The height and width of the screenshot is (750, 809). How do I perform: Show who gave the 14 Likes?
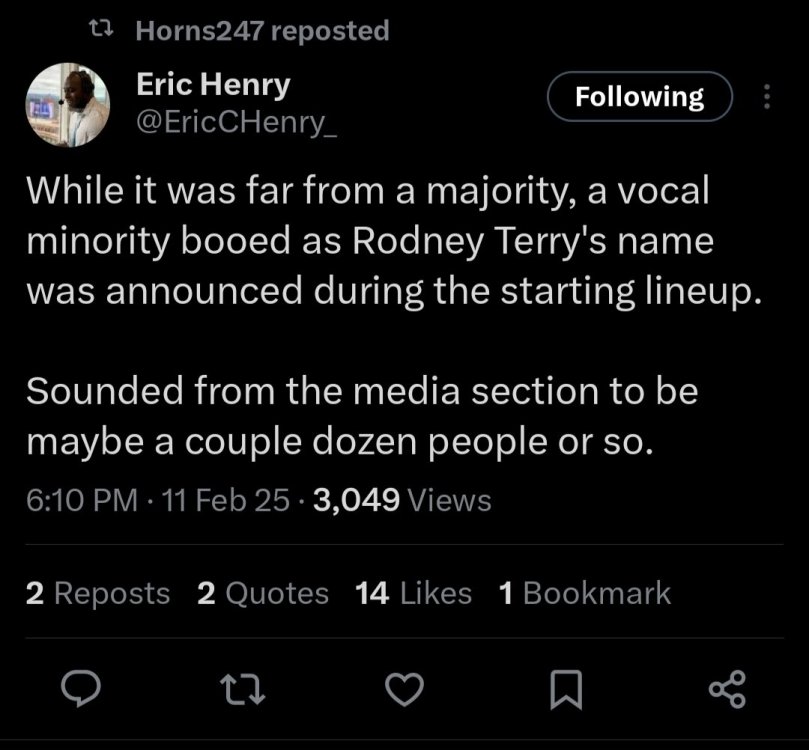(x=413, y=593)
